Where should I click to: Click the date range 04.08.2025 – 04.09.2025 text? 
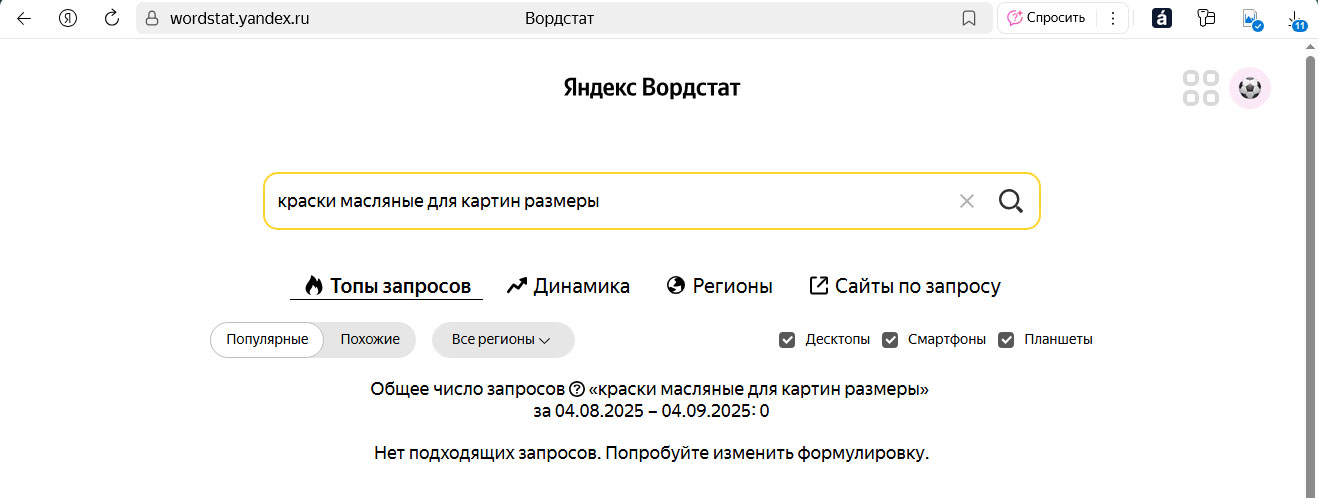[x=654, y=411]
